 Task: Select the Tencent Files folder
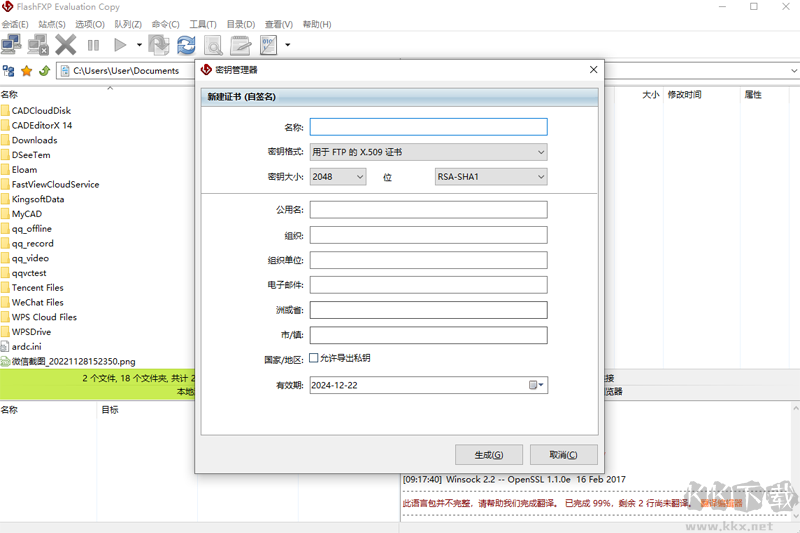[38, 288]
